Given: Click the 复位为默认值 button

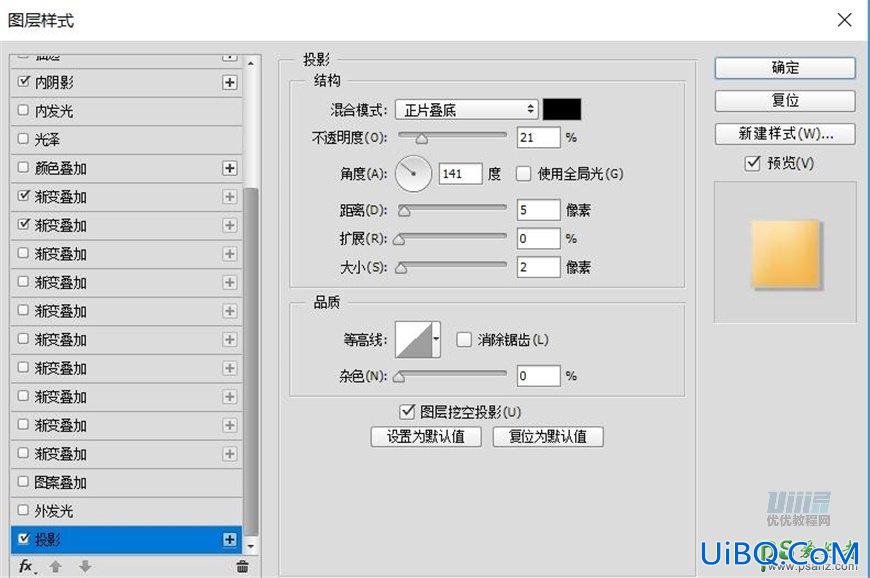Looking at the screenshot, I should pyautogui.click(x=548, y=437).
